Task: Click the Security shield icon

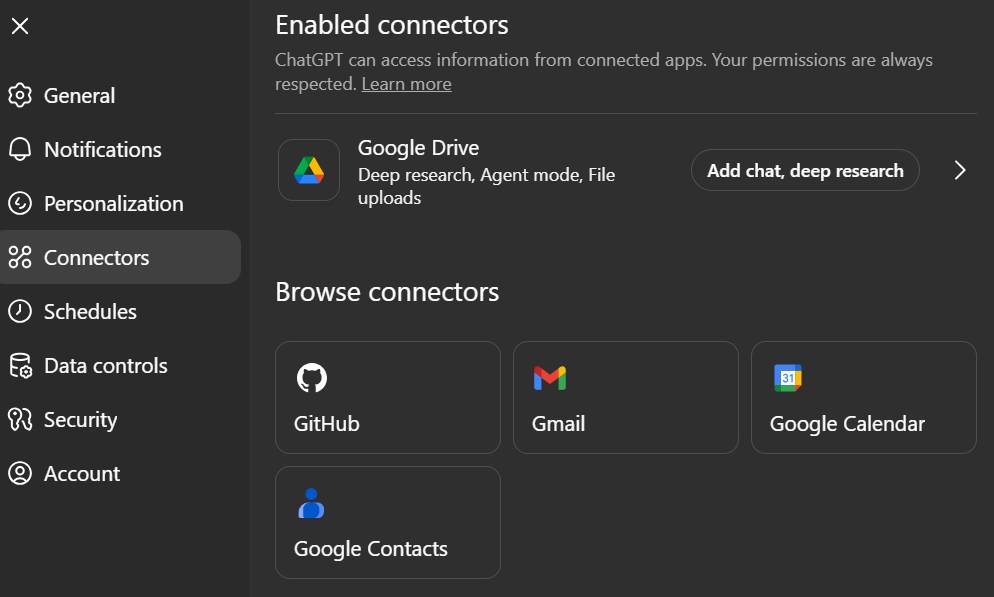Action: 20,419
